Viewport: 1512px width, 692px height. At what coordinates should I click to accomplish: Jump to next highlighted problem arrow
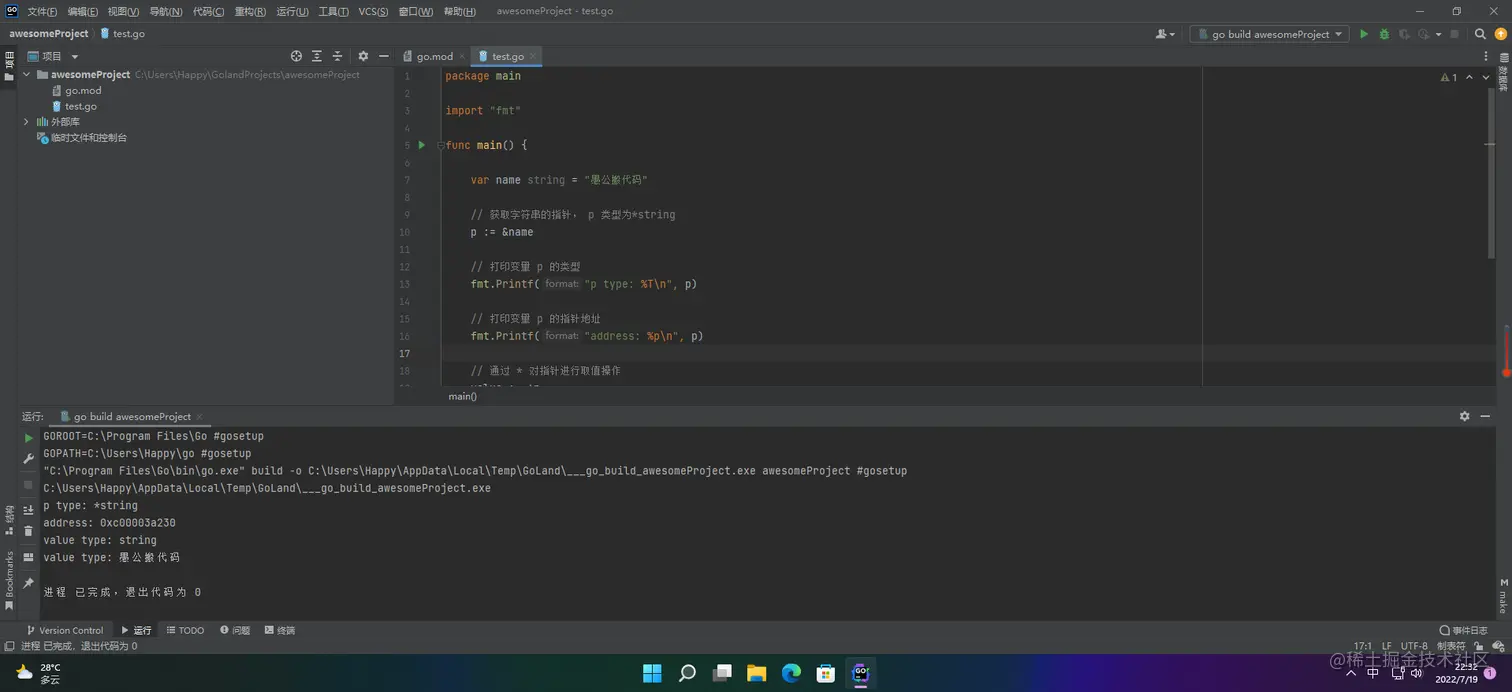[x=1488, y=77]
